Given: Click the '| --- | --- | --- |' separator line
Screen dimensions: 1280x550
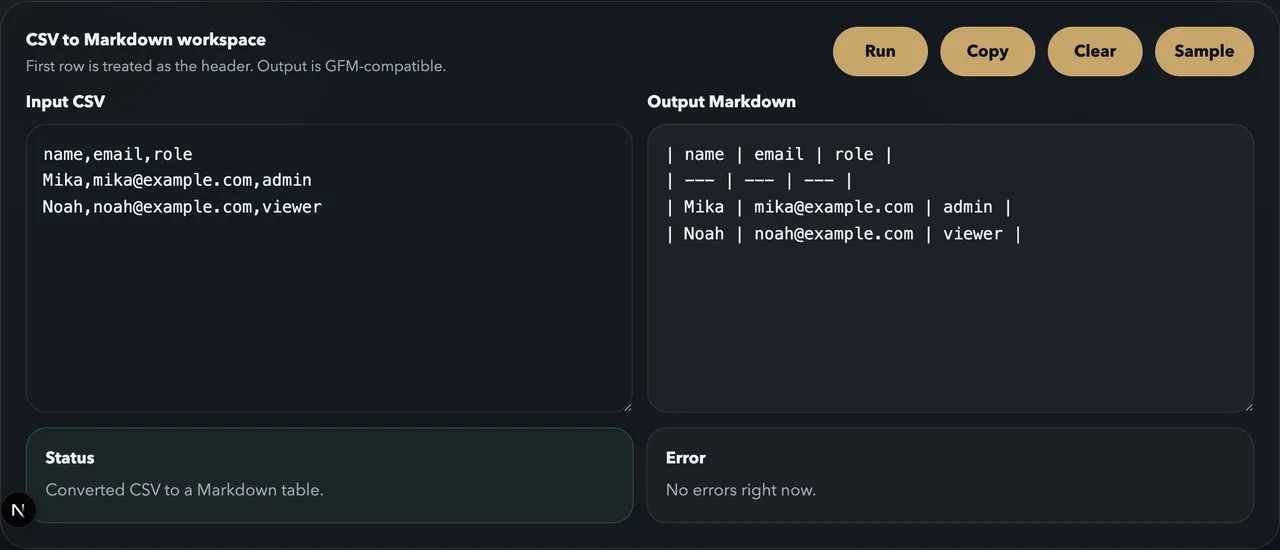Looking at the screenshot, I should coord(758,180).
